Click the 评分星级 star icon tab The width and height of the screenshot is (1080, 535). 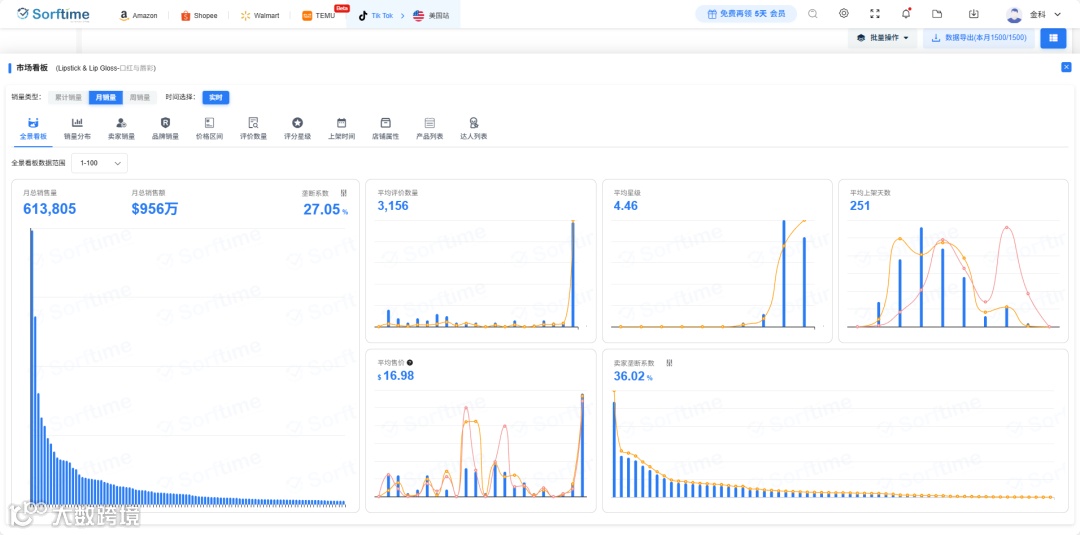[x=298, y=123]
